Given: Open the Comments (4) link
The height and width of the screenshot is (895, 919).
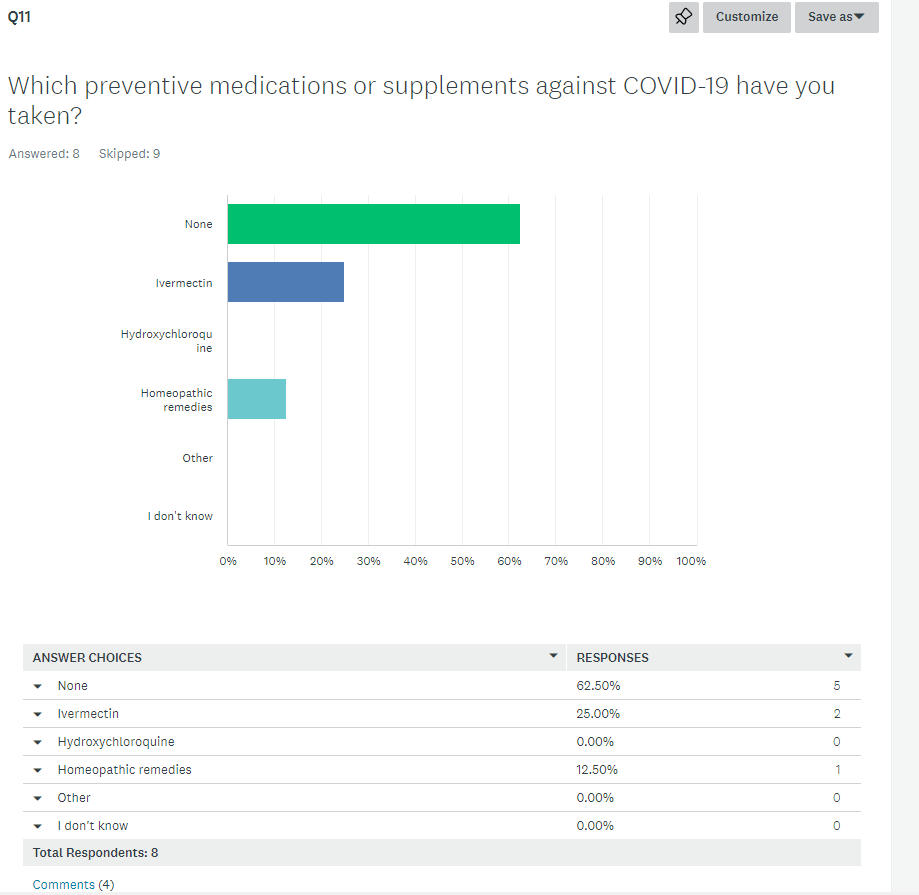Looking at the screenshot, I should pos(73,885).
